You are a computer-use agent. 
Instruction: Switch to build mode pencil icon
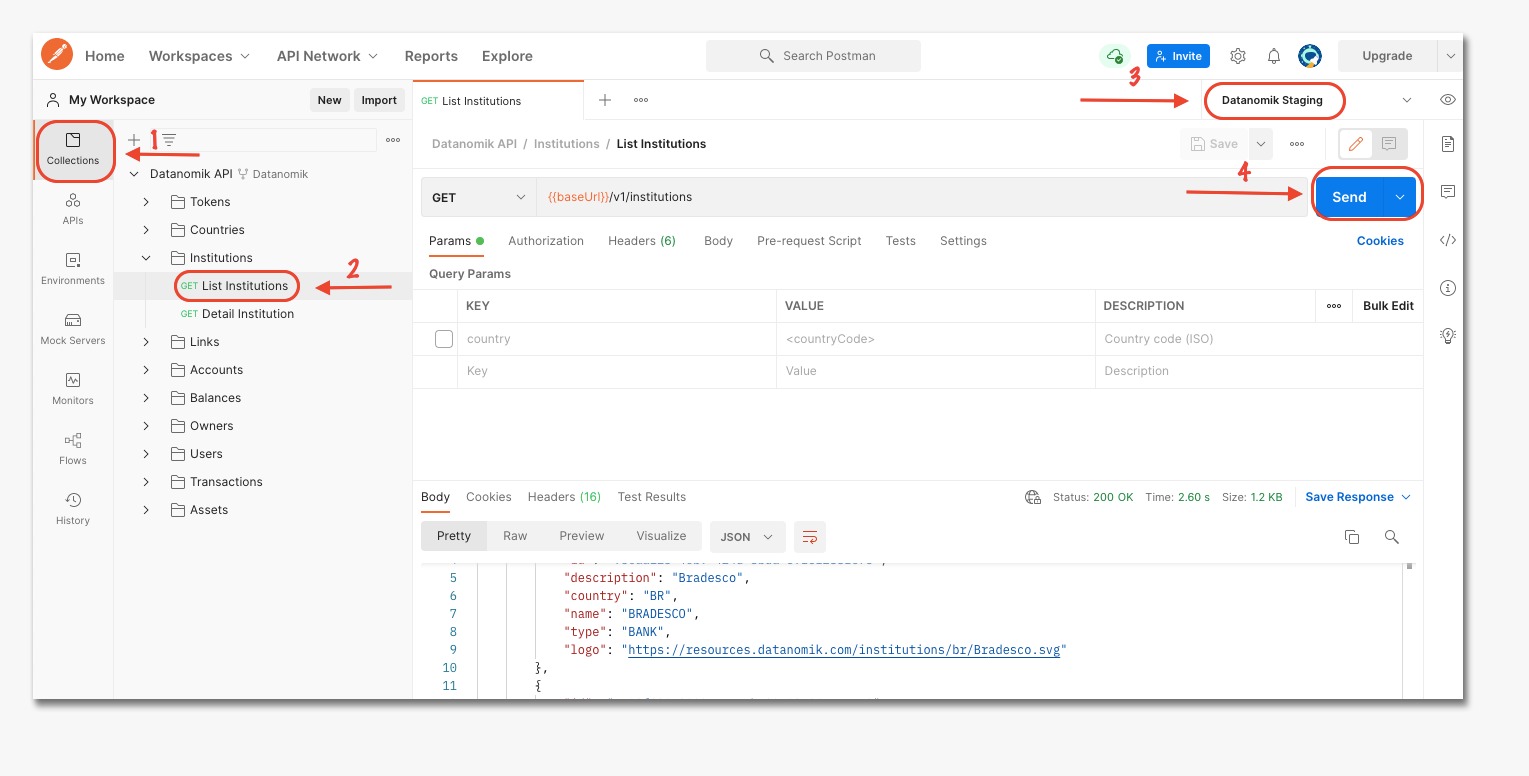1356,144
